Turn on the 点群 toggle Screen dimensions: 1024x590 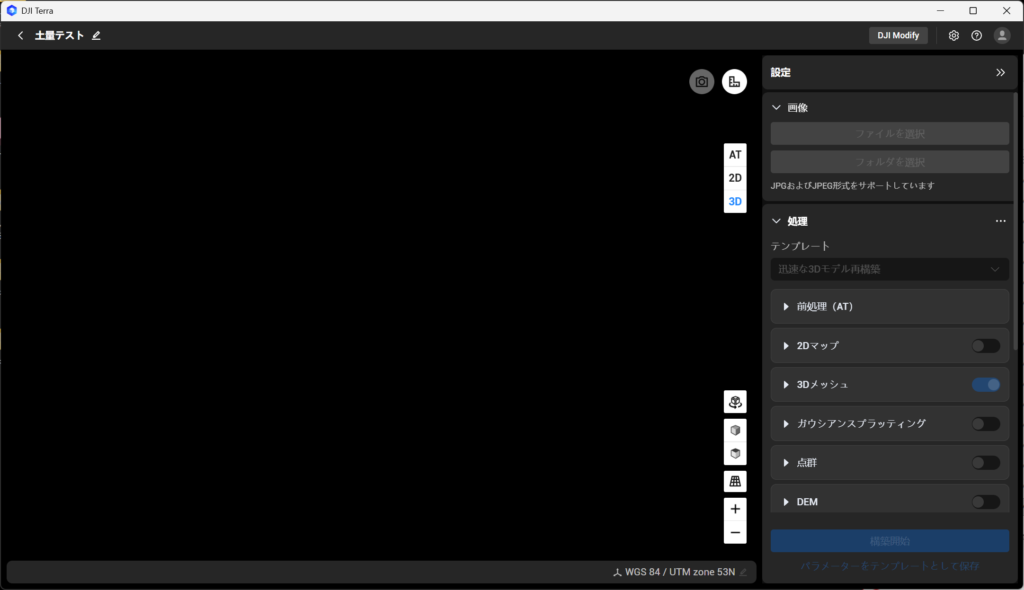[985, 463]
